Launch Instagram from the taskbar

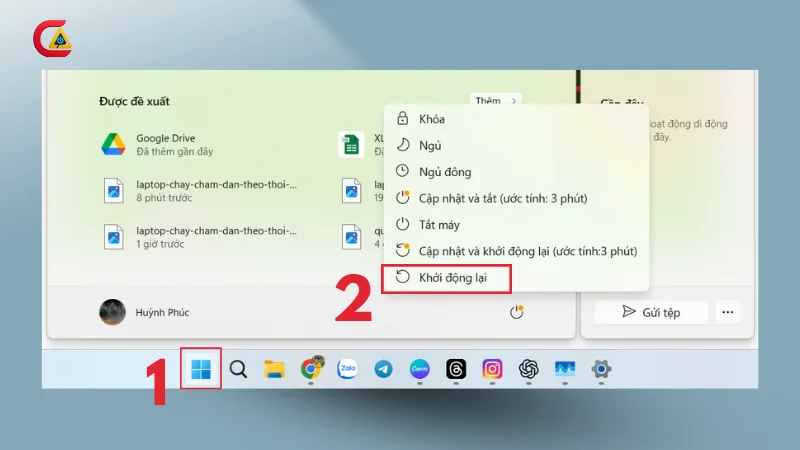(x=492, y=369)
